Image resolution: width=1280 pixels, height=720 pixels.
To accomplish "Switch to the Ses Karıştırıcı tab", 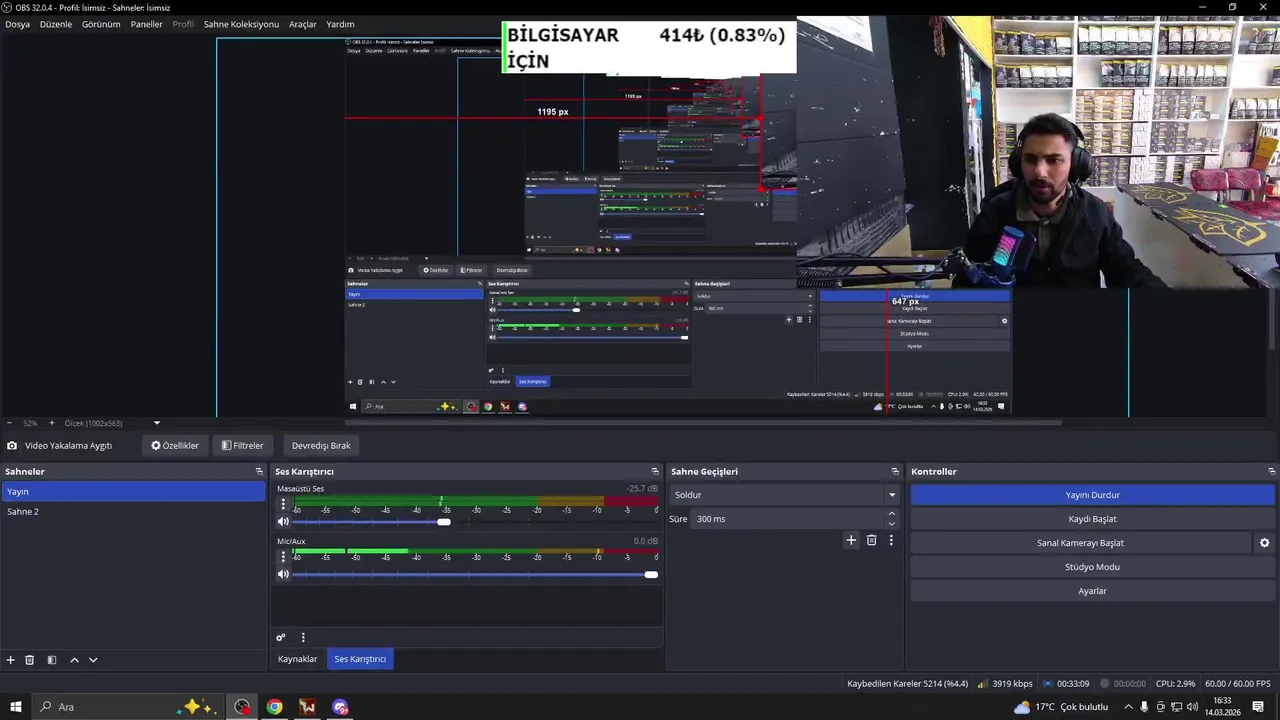I will pos(360,659).
